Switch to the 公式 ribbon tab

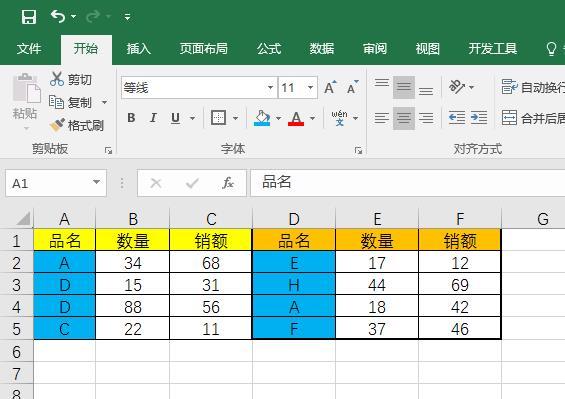[x=269, y=49]
